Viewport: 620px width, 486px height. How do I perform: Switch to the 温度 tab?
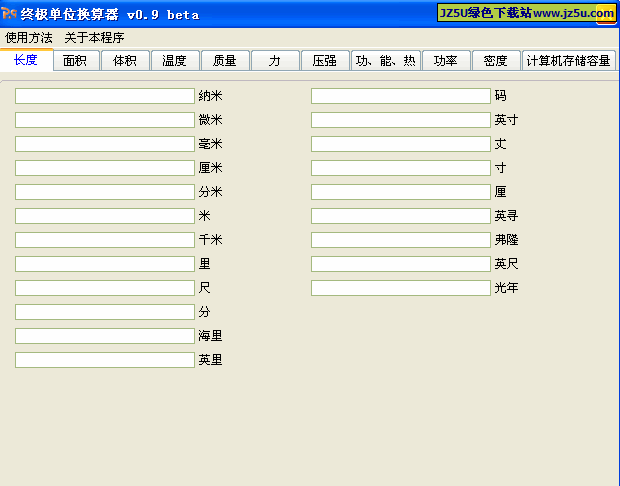[175, 61]
